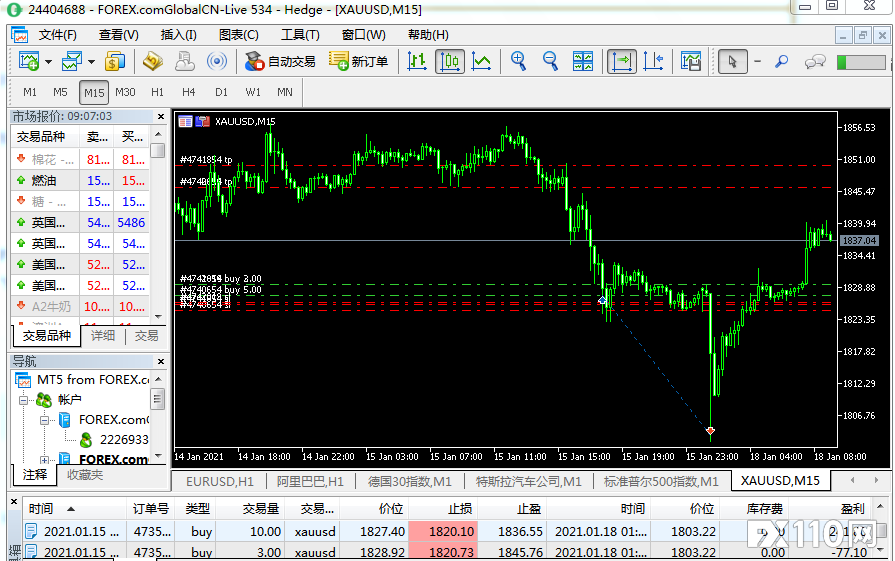Select the H1 timeframe
This screenshot has height=561, width=895.
158,92
